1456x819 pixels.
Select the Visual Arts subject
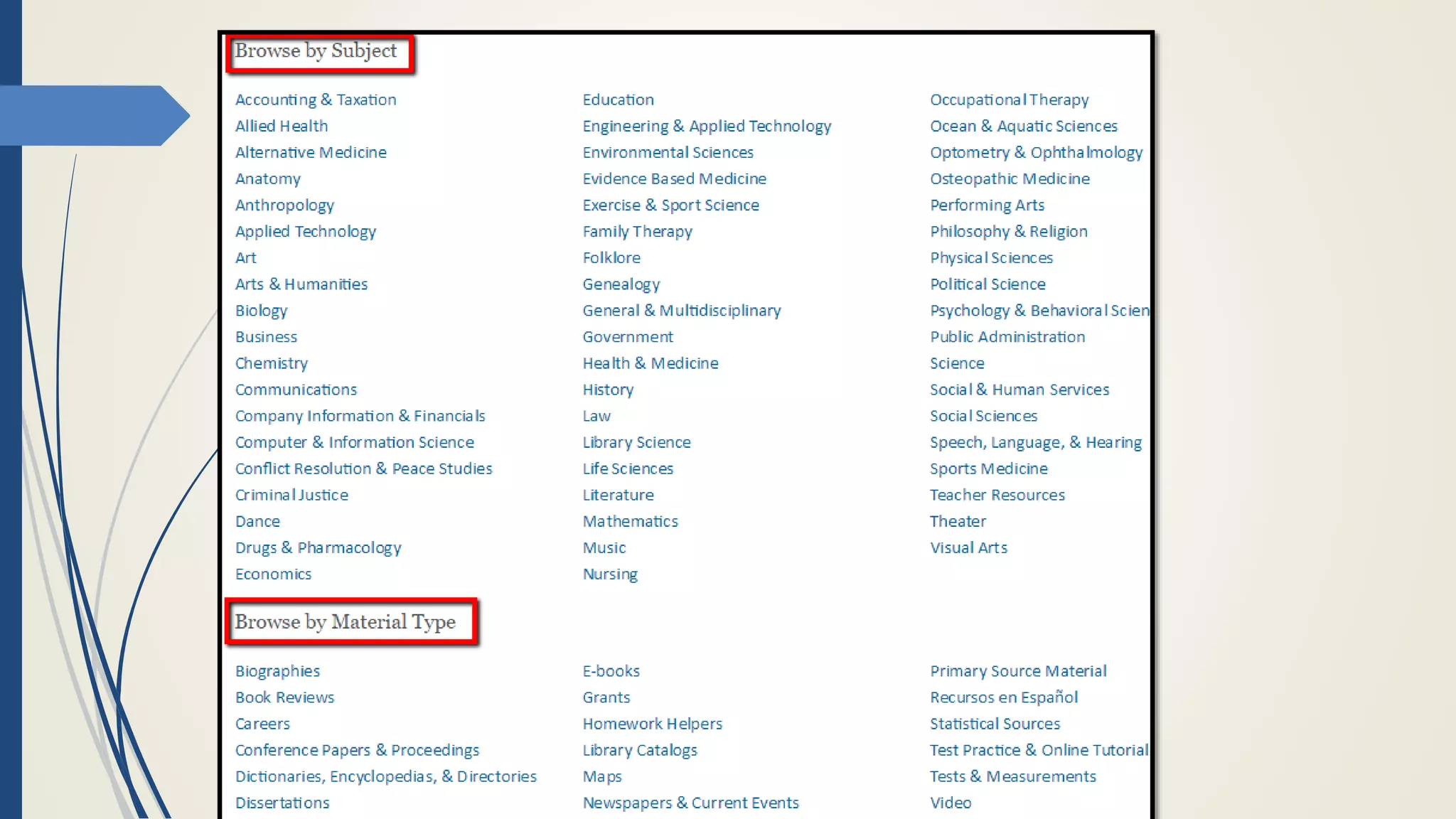click(968, 547)
